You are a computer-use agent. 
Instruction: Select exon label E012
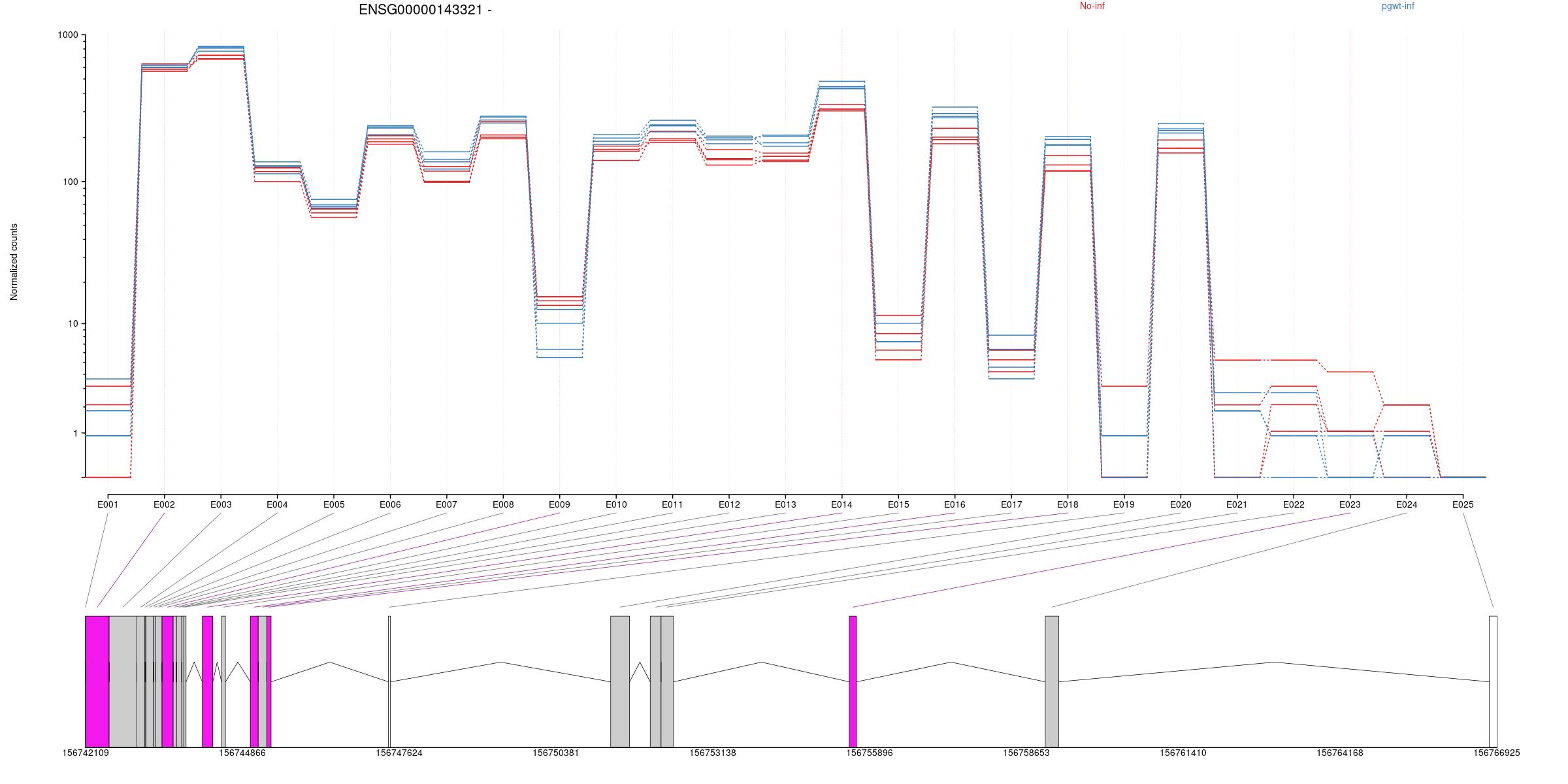click(x=729, y=504)
